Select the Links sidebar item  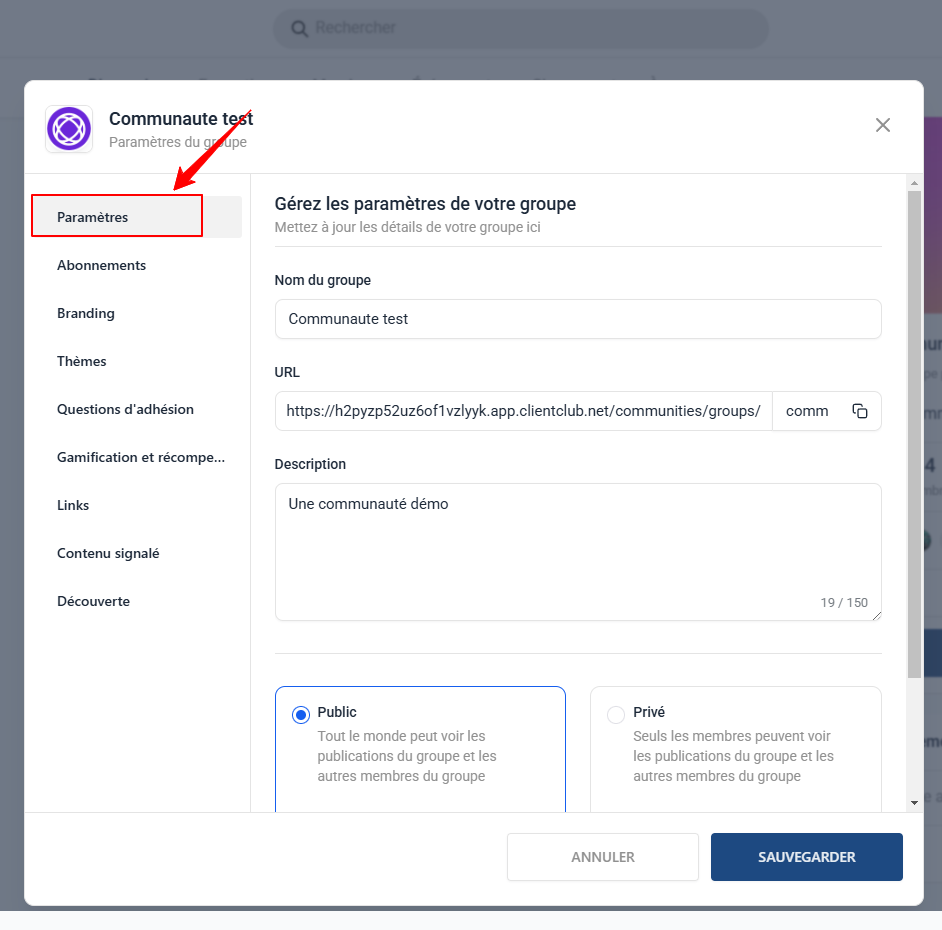(x=73, y=505)
